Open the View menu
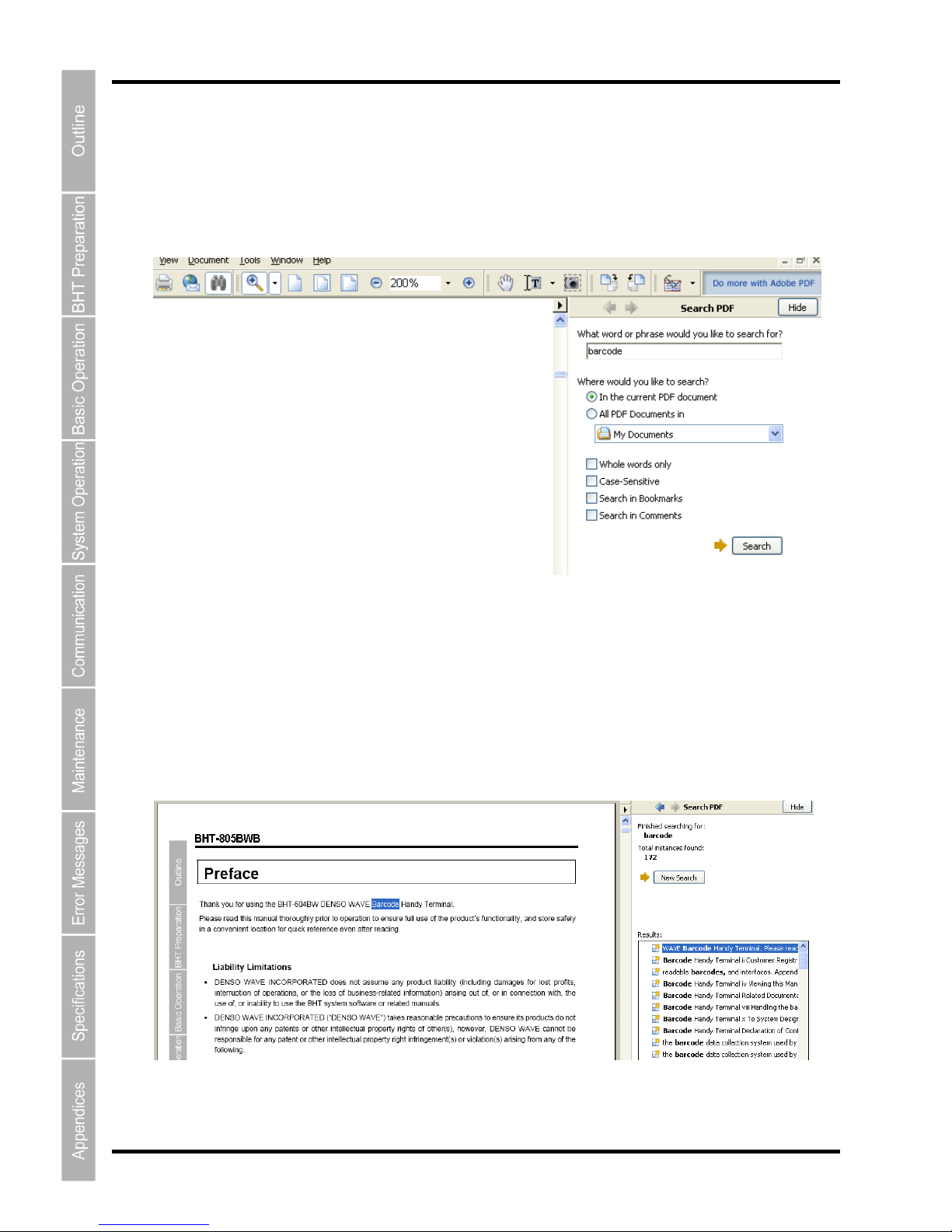The width and height of the screenshot is (952, 1232). point(169,260)
